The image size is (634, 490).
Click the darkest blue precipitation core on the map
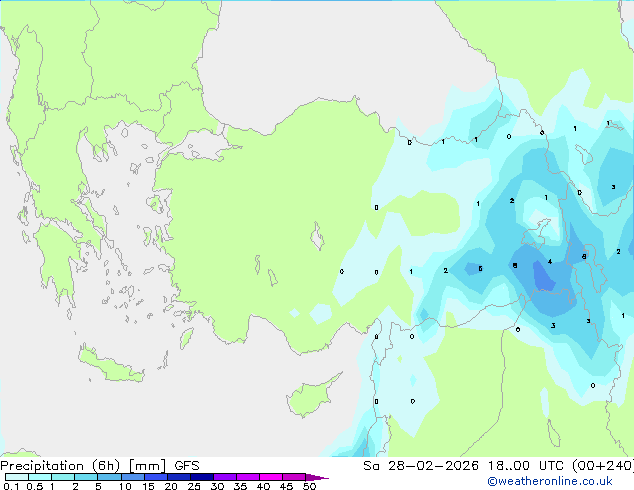pos(543,277)
